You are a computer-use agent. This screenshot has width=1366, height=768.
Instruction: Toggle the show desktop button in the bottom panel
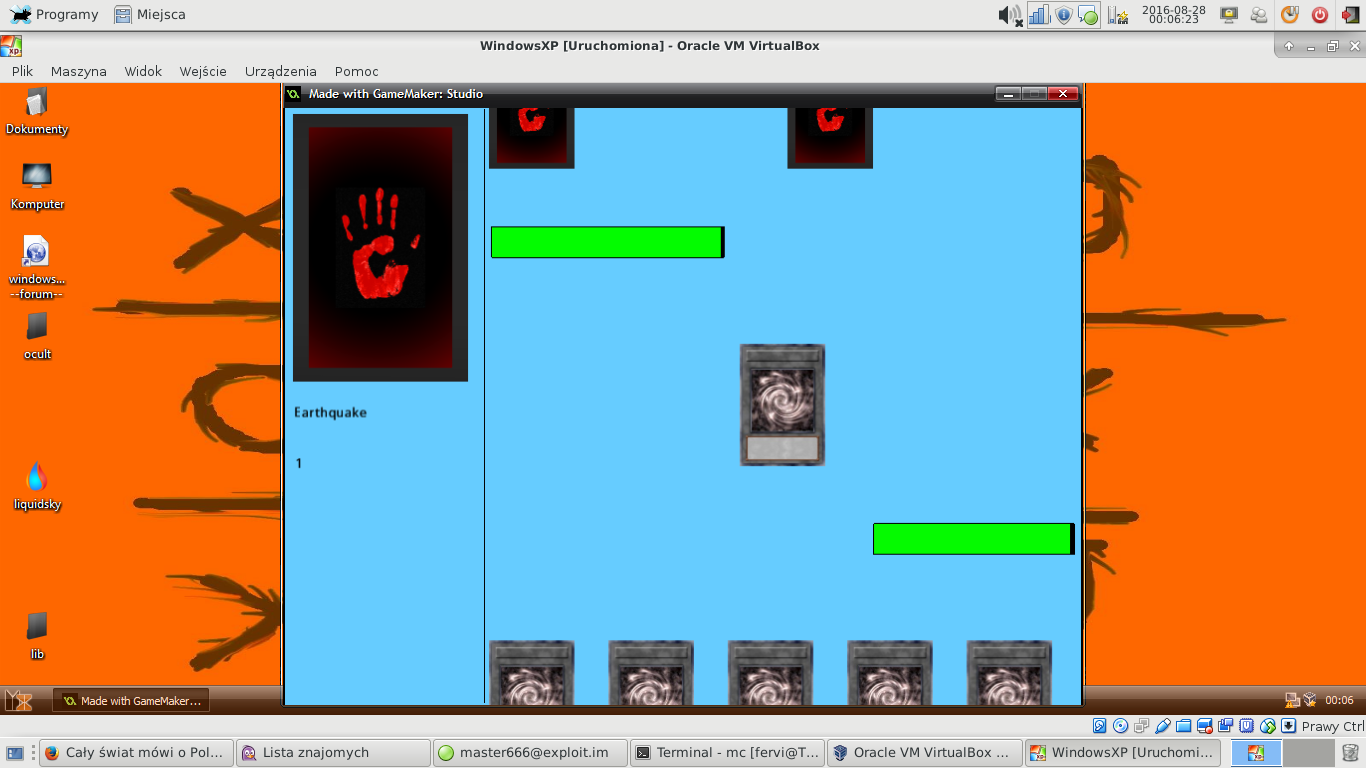16,753
